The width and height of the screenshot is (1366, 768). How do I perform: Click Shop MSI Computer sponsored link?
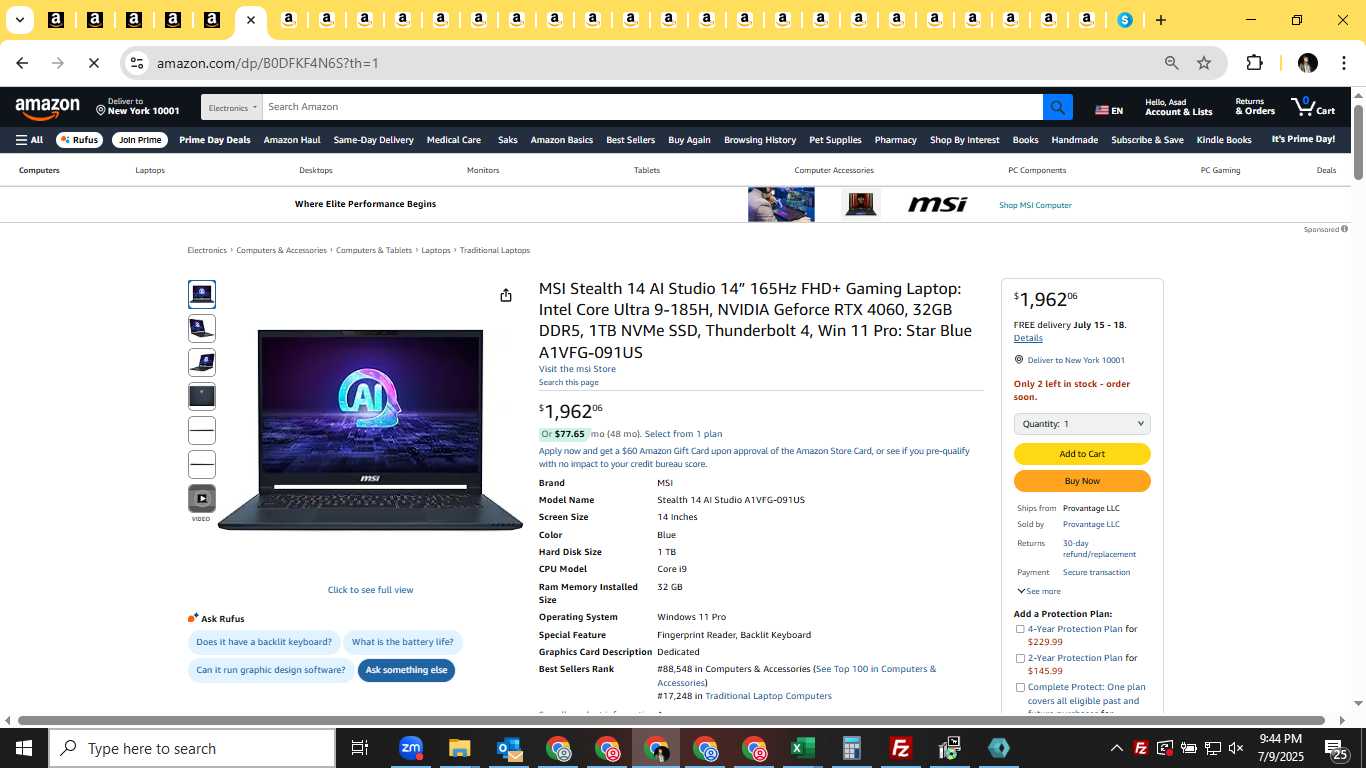pos(1035,205)
